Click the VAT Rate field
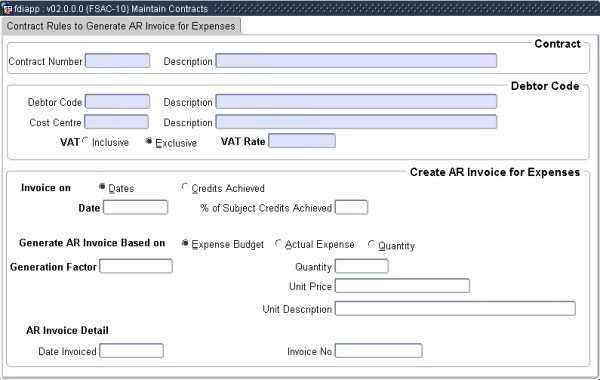This screenshot has width=600, height=380. [x=302, y=141]
